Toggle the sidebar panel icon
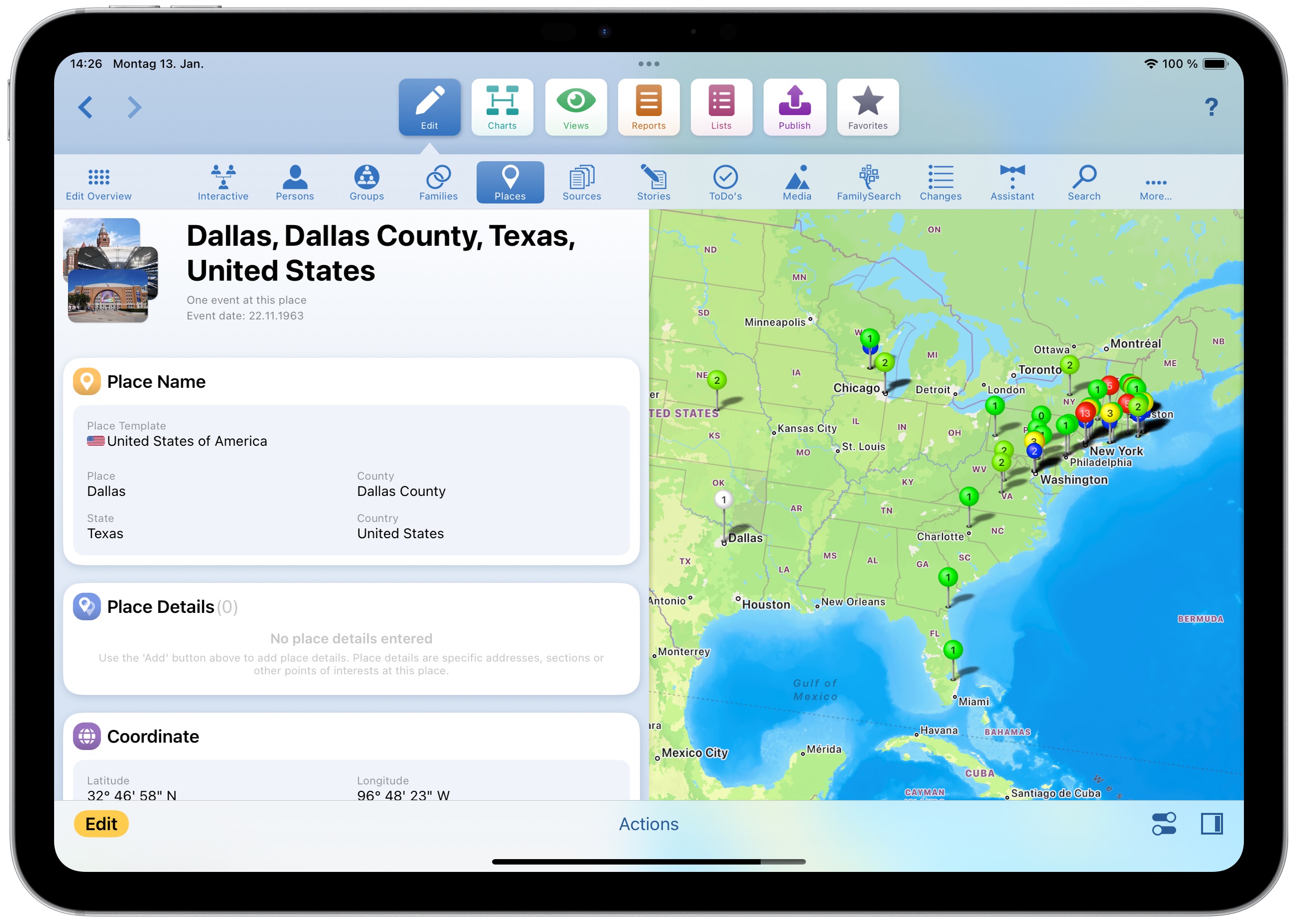Viewport: 1298px width, 924px height. point(1211,823)
